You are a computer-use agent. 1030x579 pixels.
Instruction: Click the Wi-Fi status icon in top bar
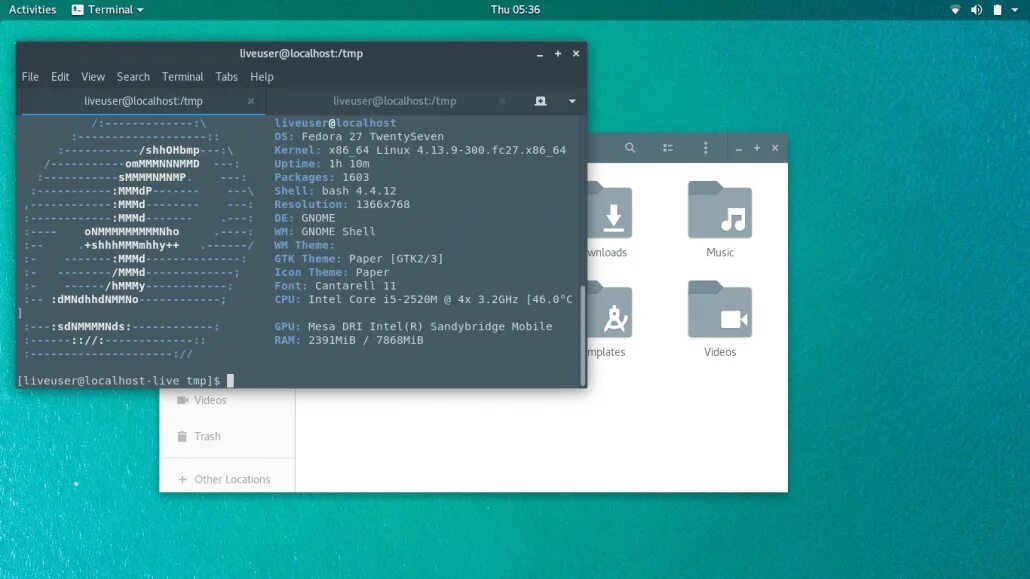pyautogui.click(x=955, y=10)
